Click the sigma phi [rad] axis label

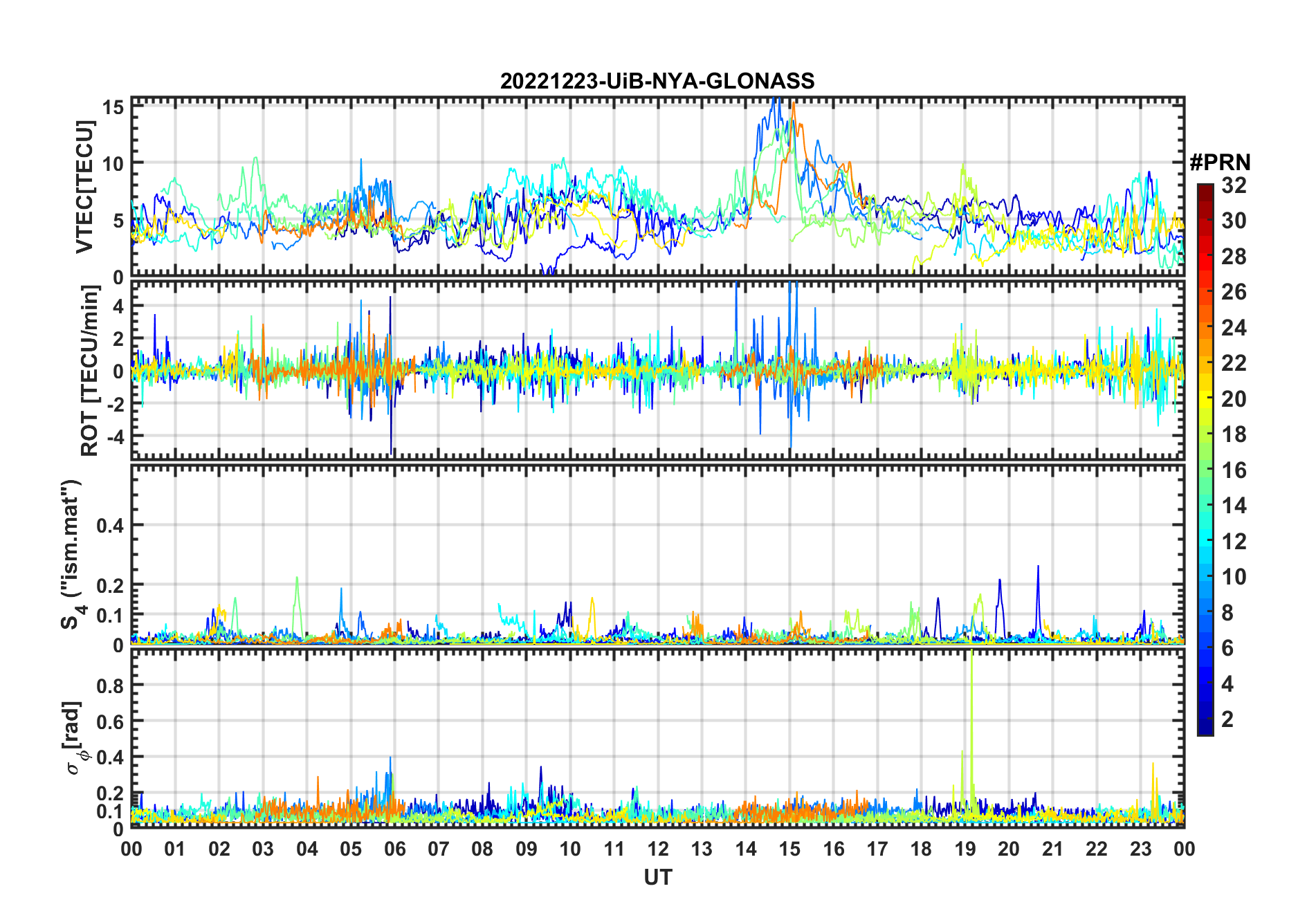(75, 737)
